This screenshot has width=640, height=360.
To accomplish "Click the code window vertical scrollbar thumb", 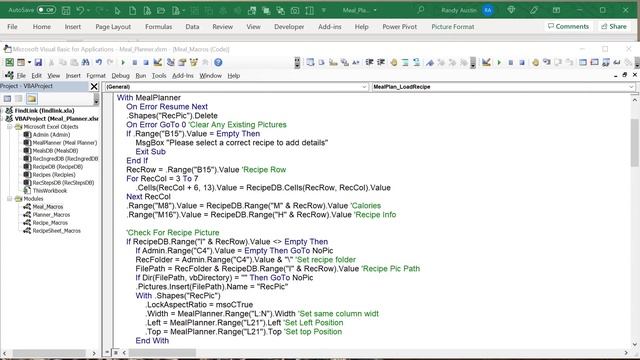I will coord(635,143).
